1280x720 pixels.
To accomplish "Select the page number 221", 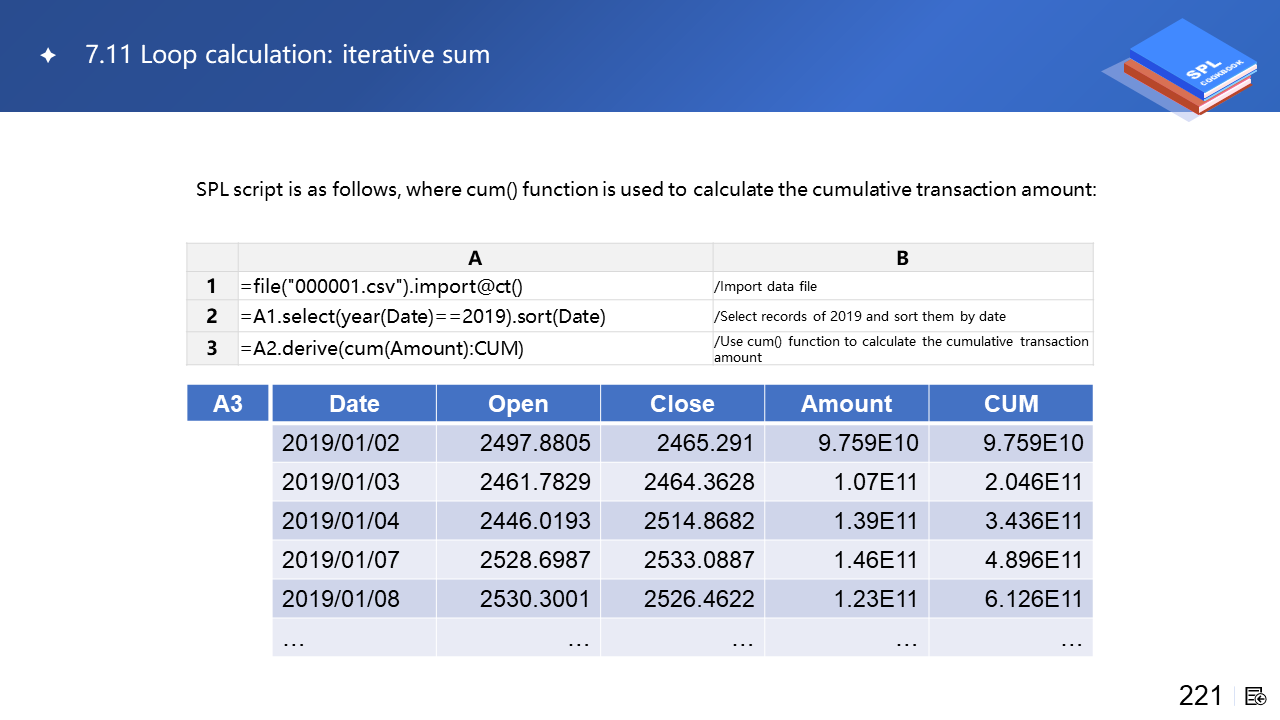I will click(1200, 696).
